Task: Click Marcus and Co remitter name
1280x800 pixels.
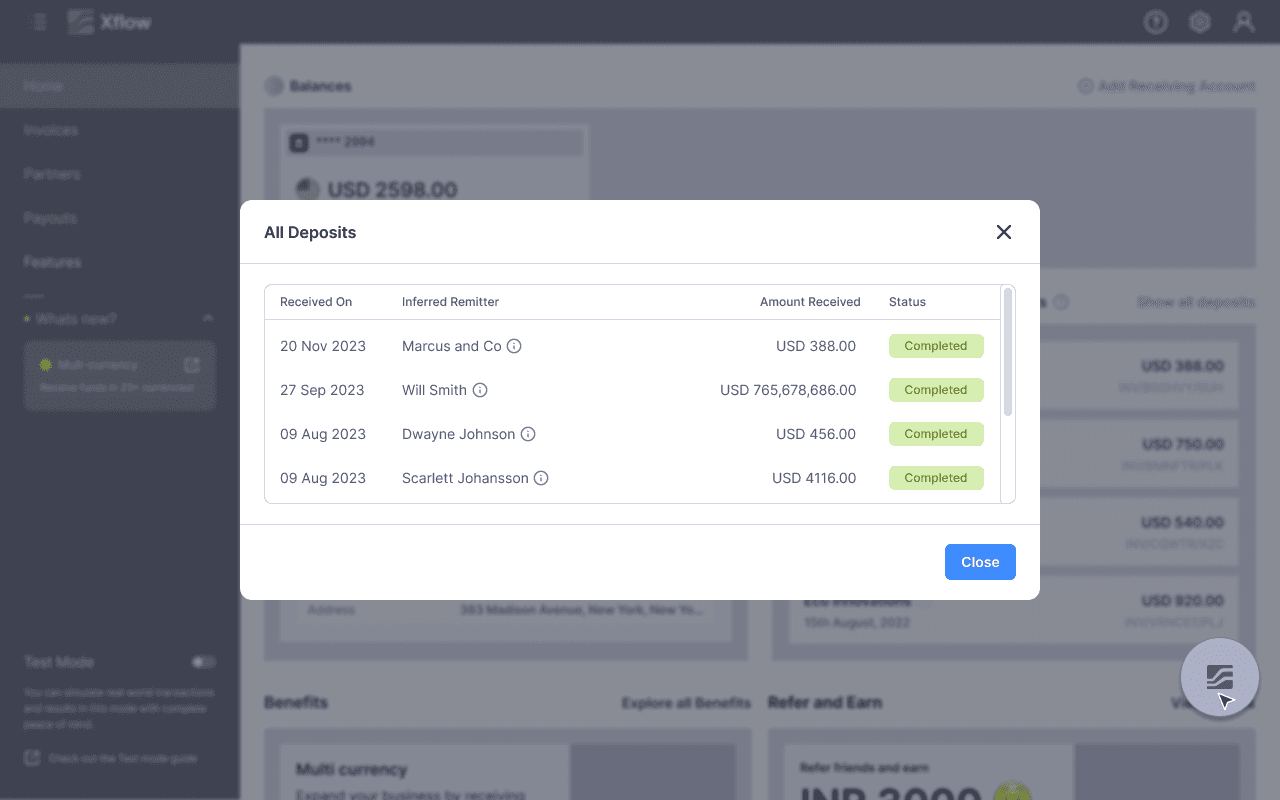Action: (x=452, y=346)
